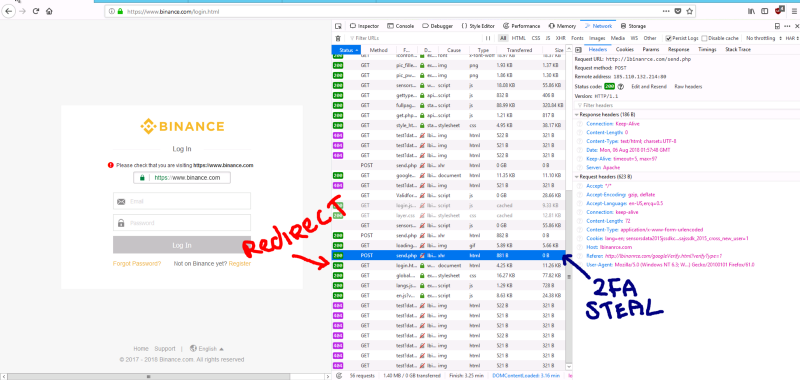Switch to the Cookies tab of request
800x380 pixels.
click(624, 50)
